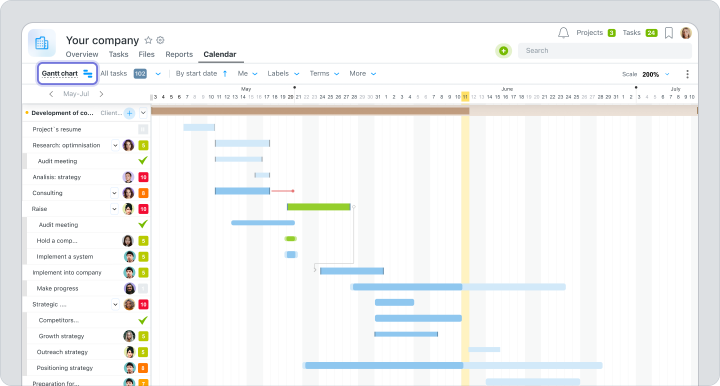
Task: Open the bookmark icon in header
Action: coord(669,33)
